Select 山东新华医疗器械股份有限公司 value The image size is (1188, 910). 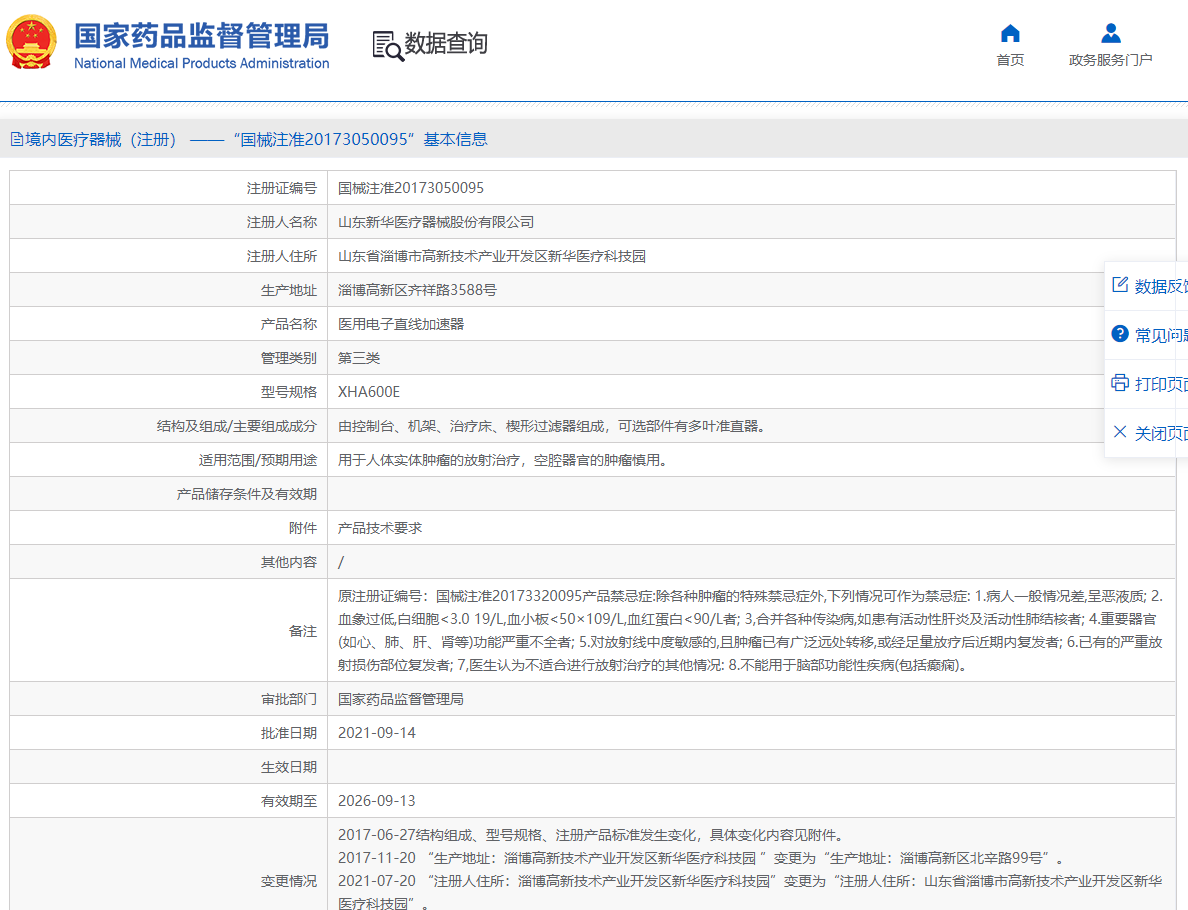[x=436, y=222]
